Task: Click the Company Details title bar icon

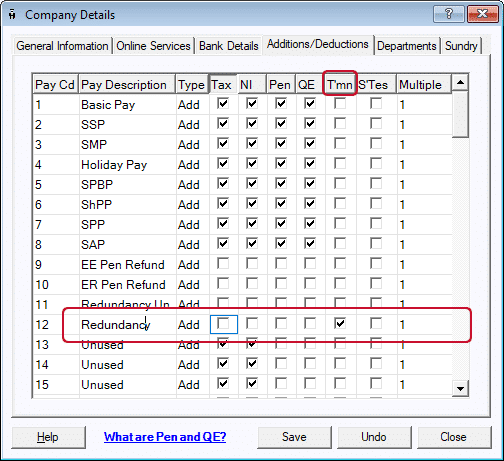Action: (x=12, y=15)
